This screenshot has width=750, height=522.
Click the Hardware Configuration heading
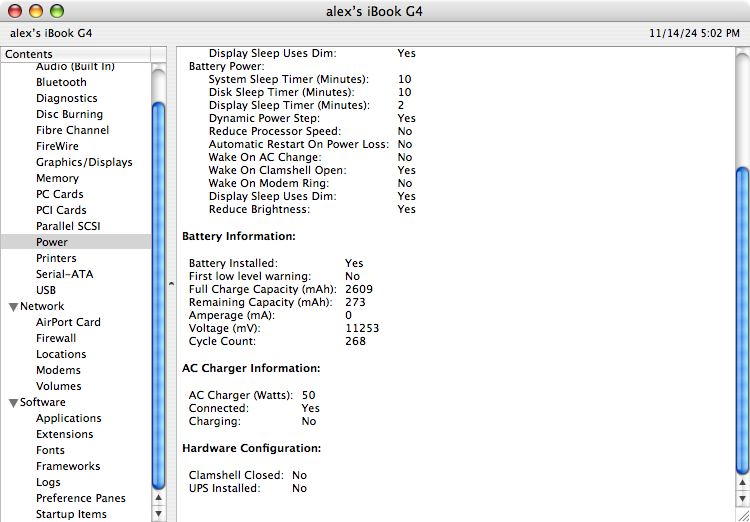[252, 448]
